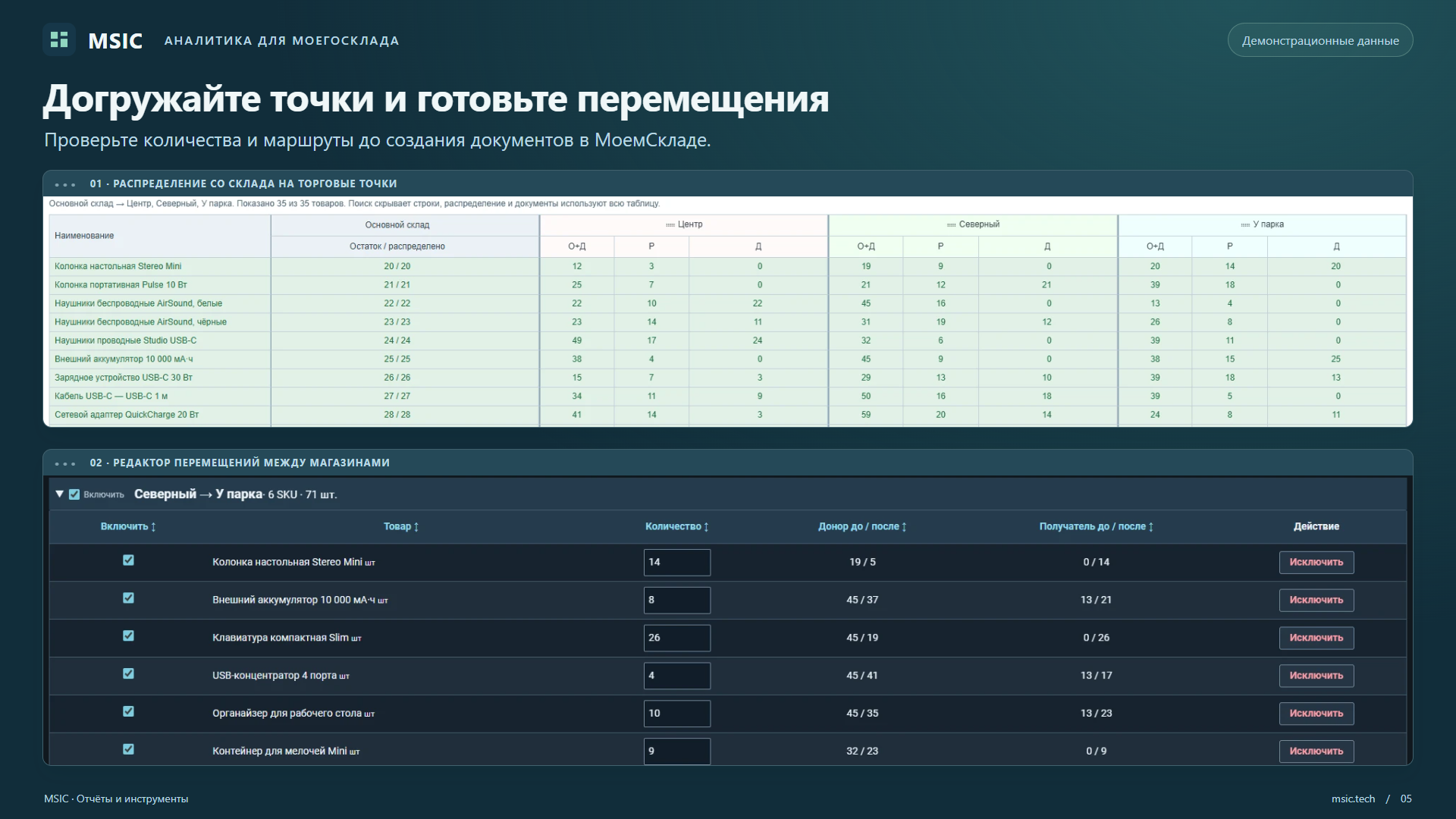
Task: Click the Демонстрационные данные button
Action: [1320, 40]
